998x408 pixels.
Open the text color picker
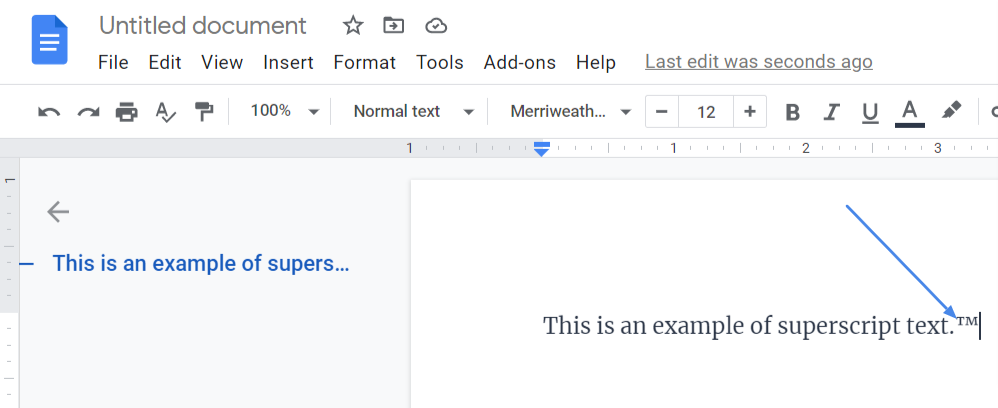pyautogui.click(x=909, y=112)
